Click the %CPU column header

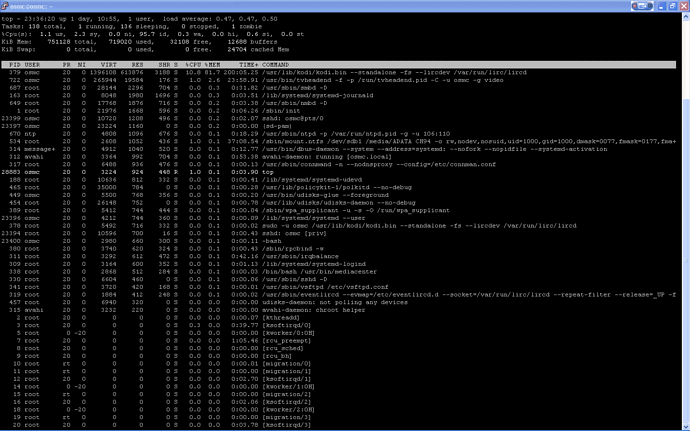pos(193,65)
